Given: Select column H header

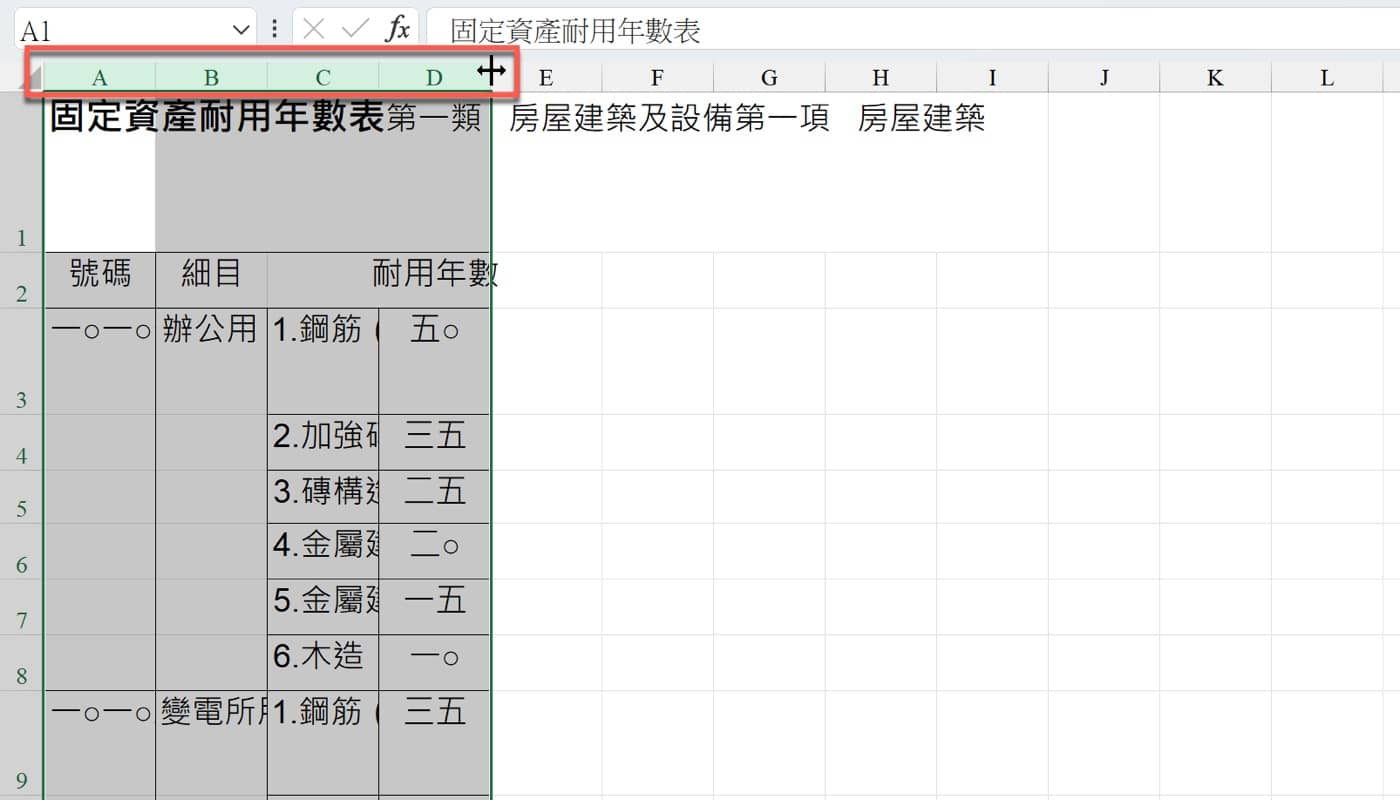Looking at the screenshot, I should [x=880, y=78].
